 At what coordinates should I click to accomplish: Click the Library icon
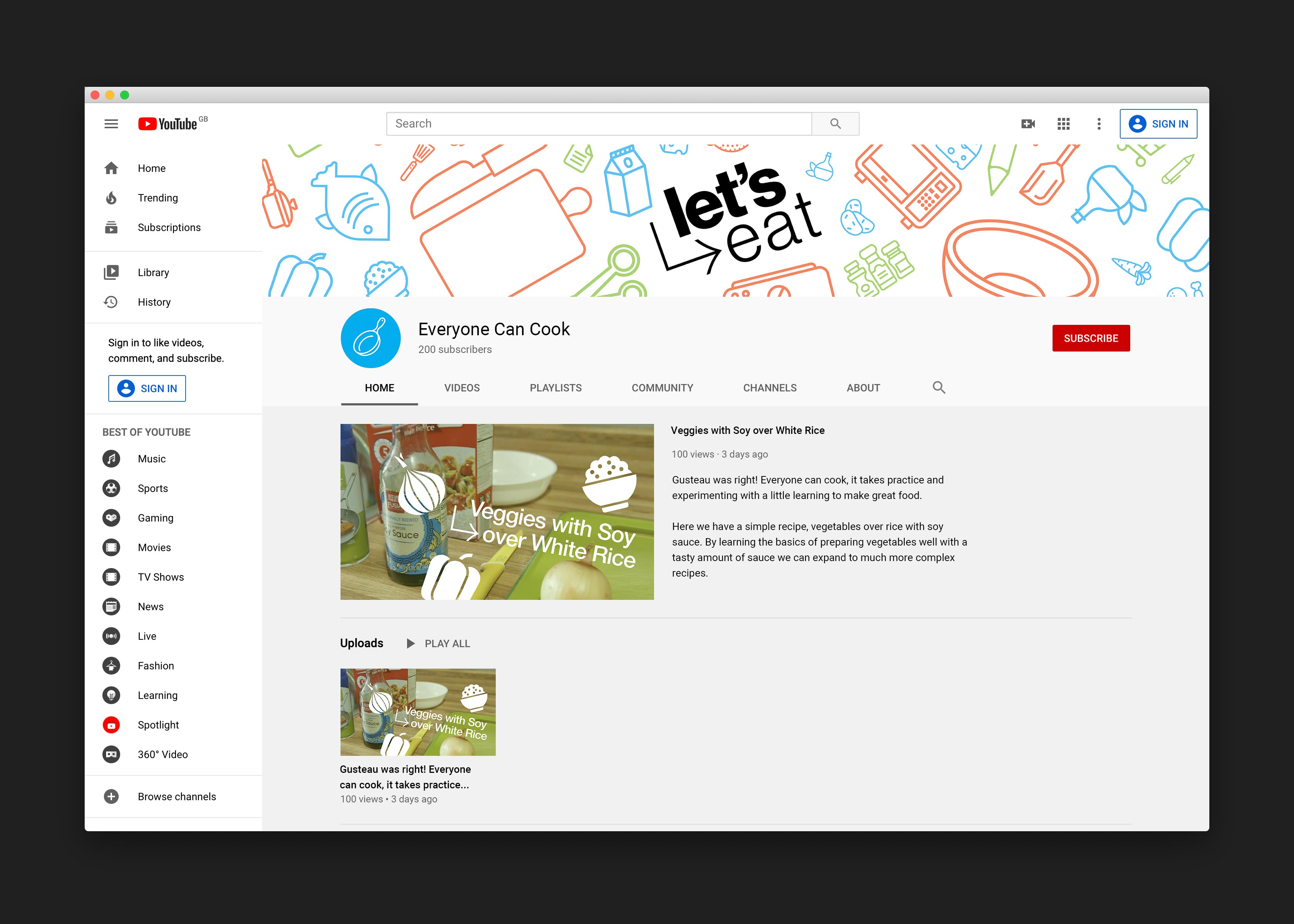111,272
